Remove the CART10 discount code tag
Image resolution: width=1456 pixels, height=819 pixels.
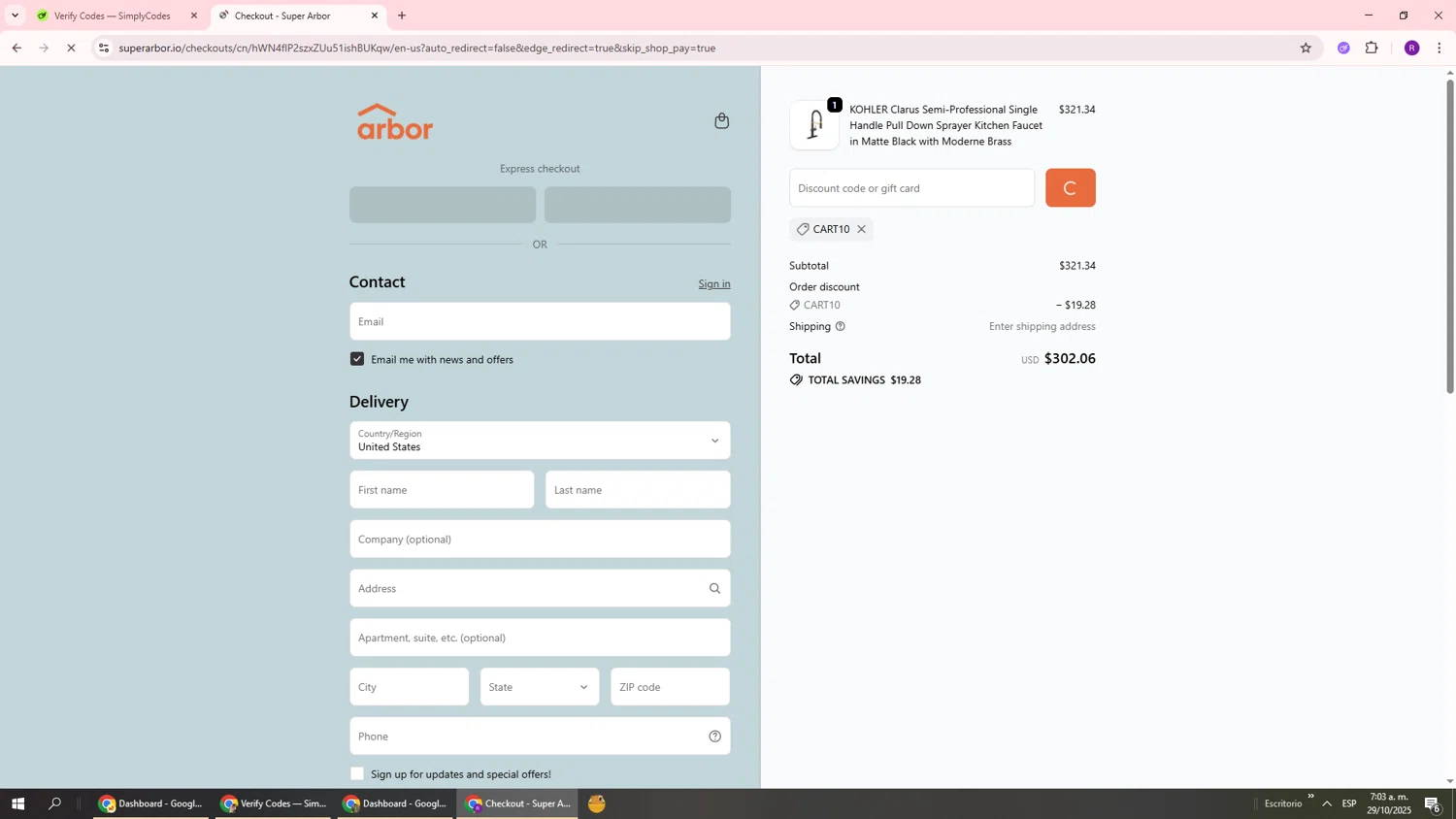tap(861, 229)
